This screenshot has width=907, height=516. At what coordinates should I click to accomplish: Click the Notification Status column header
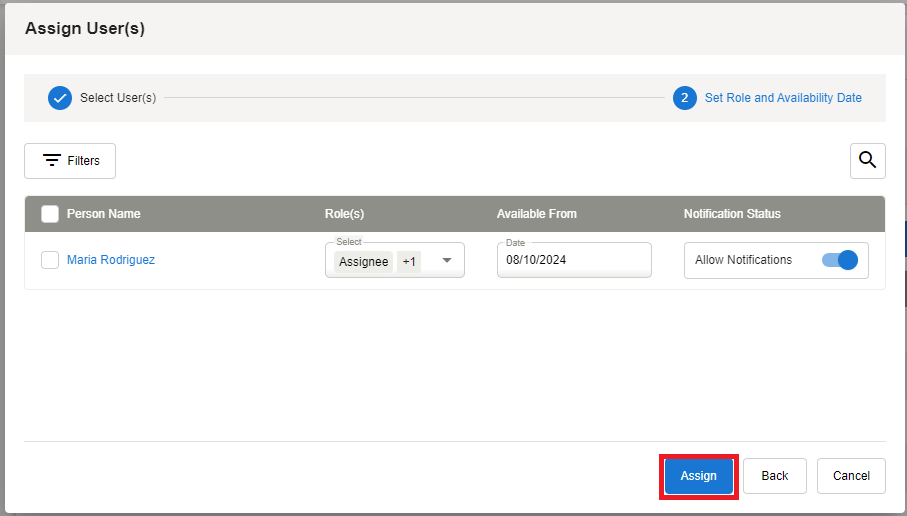tap(732, 213)
